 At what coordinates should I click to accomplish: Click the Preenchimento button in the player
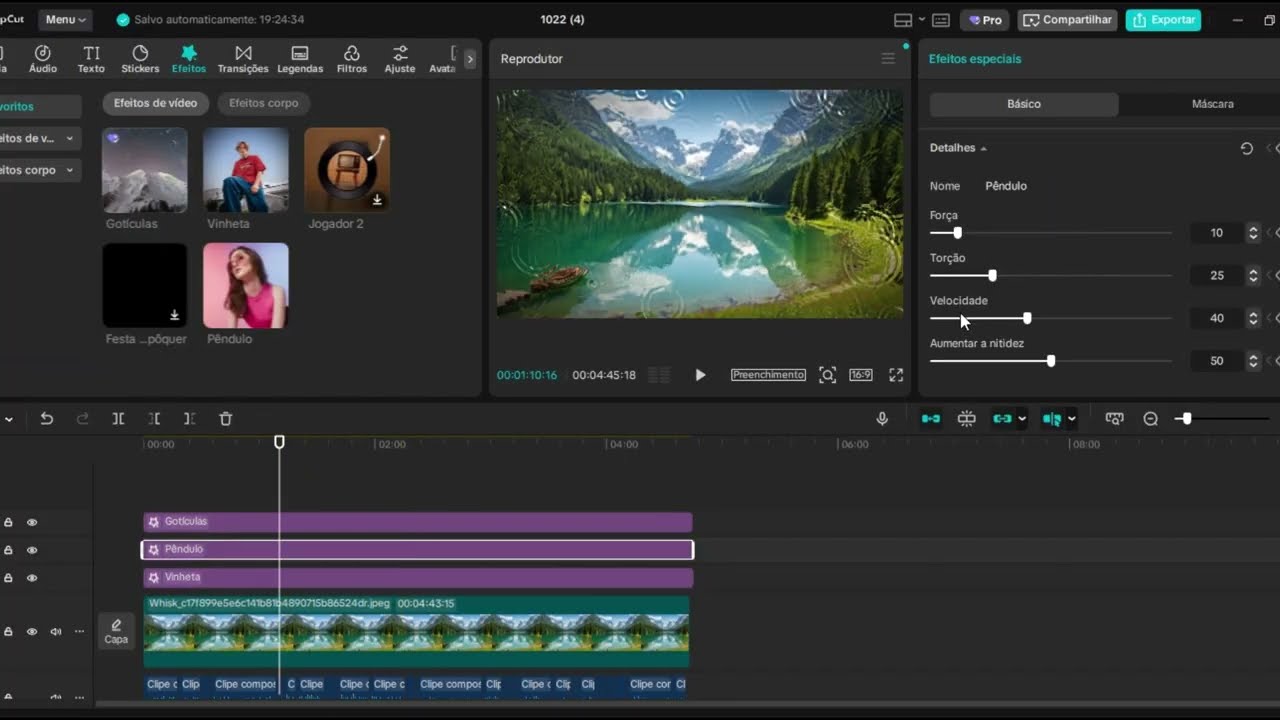click(768, 375)
